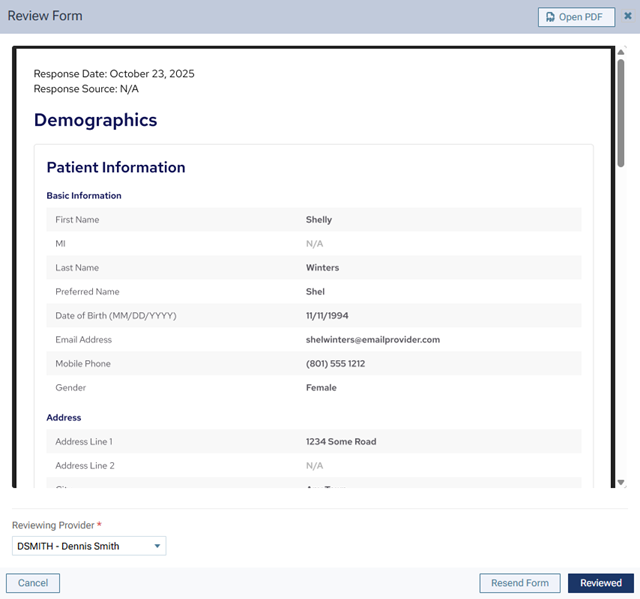Click the mobile phone number (801) 555 1212
Image resolution: width=640 pixels, height=599 pixels.
coord(335,364)
